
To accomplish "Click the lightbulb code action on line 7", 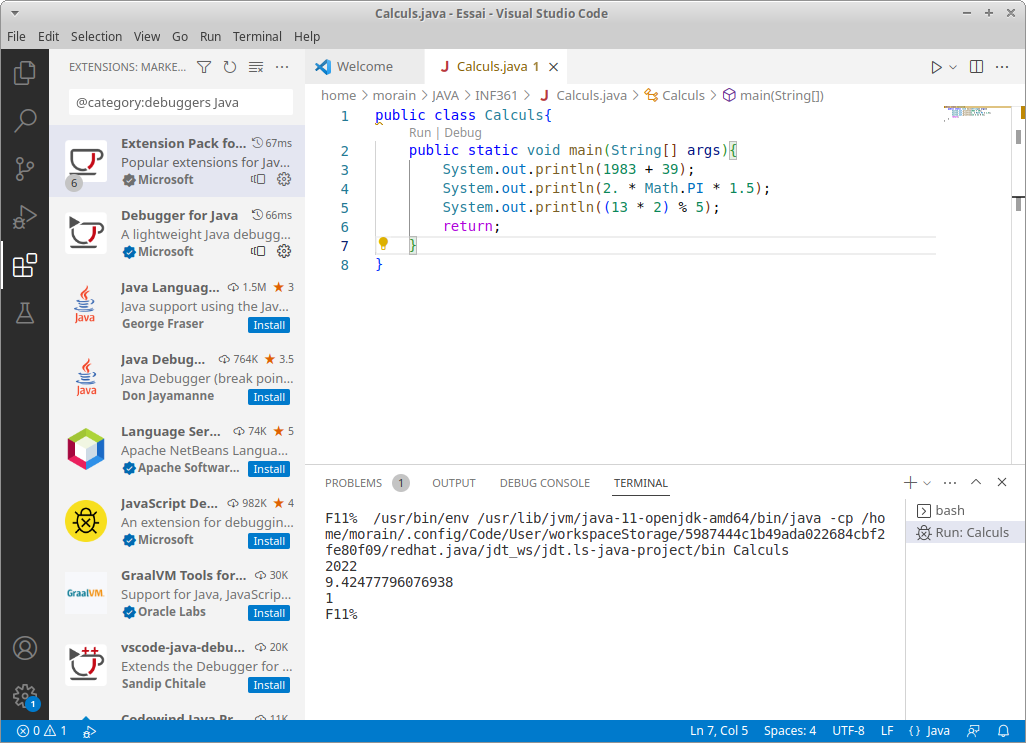I will pos(383,244).
